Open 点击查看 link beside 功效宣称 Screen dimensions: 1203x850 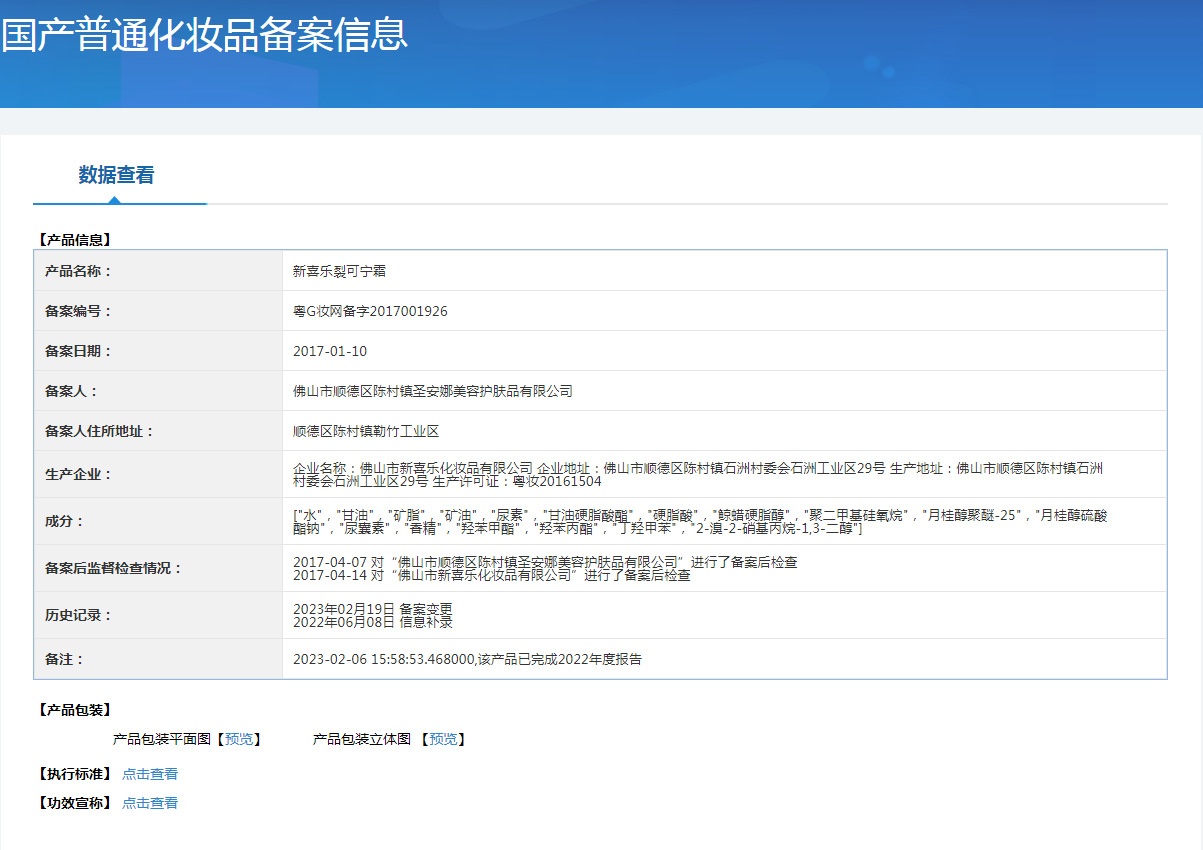pos(150,803)
